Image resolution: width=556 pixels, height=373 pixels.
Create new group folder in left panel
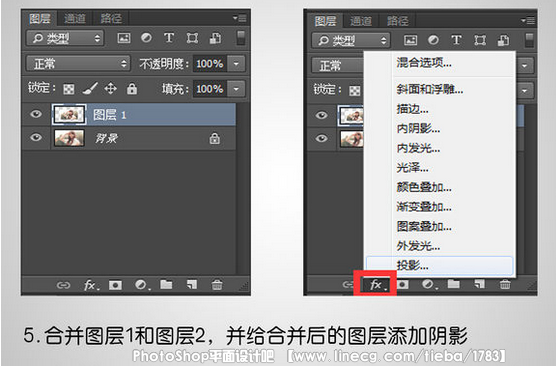click(x=166, y=284)
